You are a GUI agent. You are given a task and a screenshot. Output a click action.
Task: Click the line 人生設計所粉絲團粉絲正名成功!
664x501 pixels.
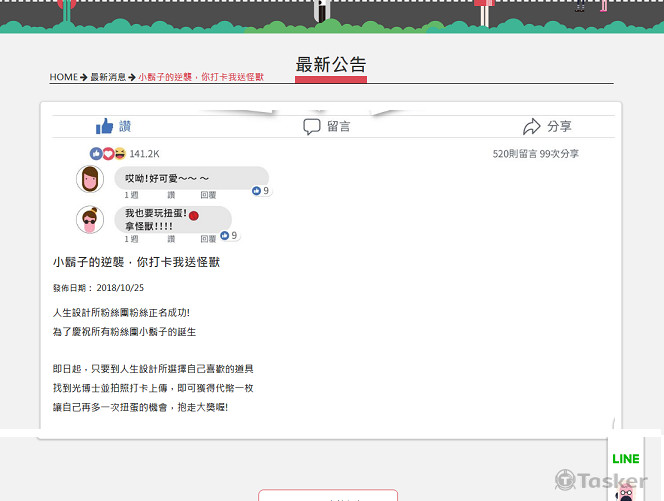tap(122, 313)
